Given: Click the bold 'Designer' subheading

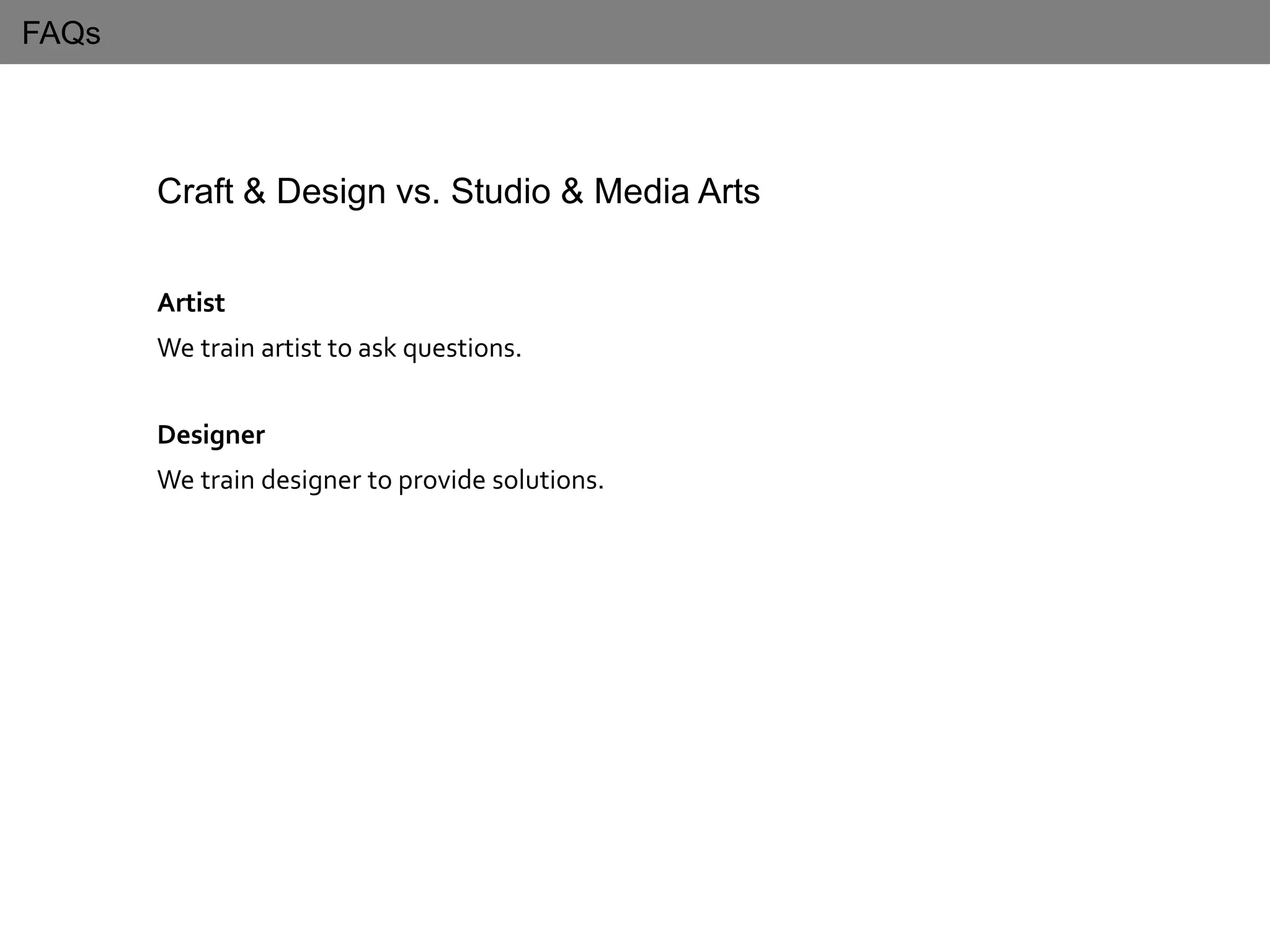Looking at the screenshot, I should (x=211, y=436).
